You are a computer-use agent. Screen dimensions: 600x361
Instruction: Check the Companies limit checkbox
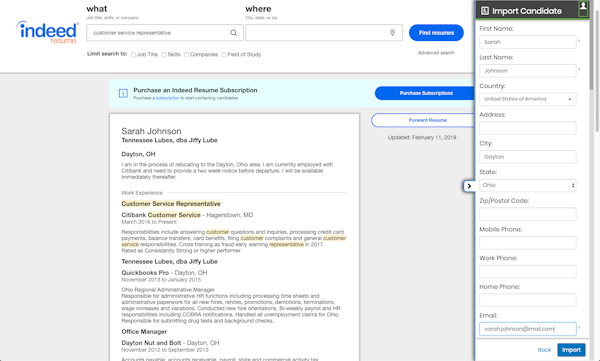[x=186, y=55]
